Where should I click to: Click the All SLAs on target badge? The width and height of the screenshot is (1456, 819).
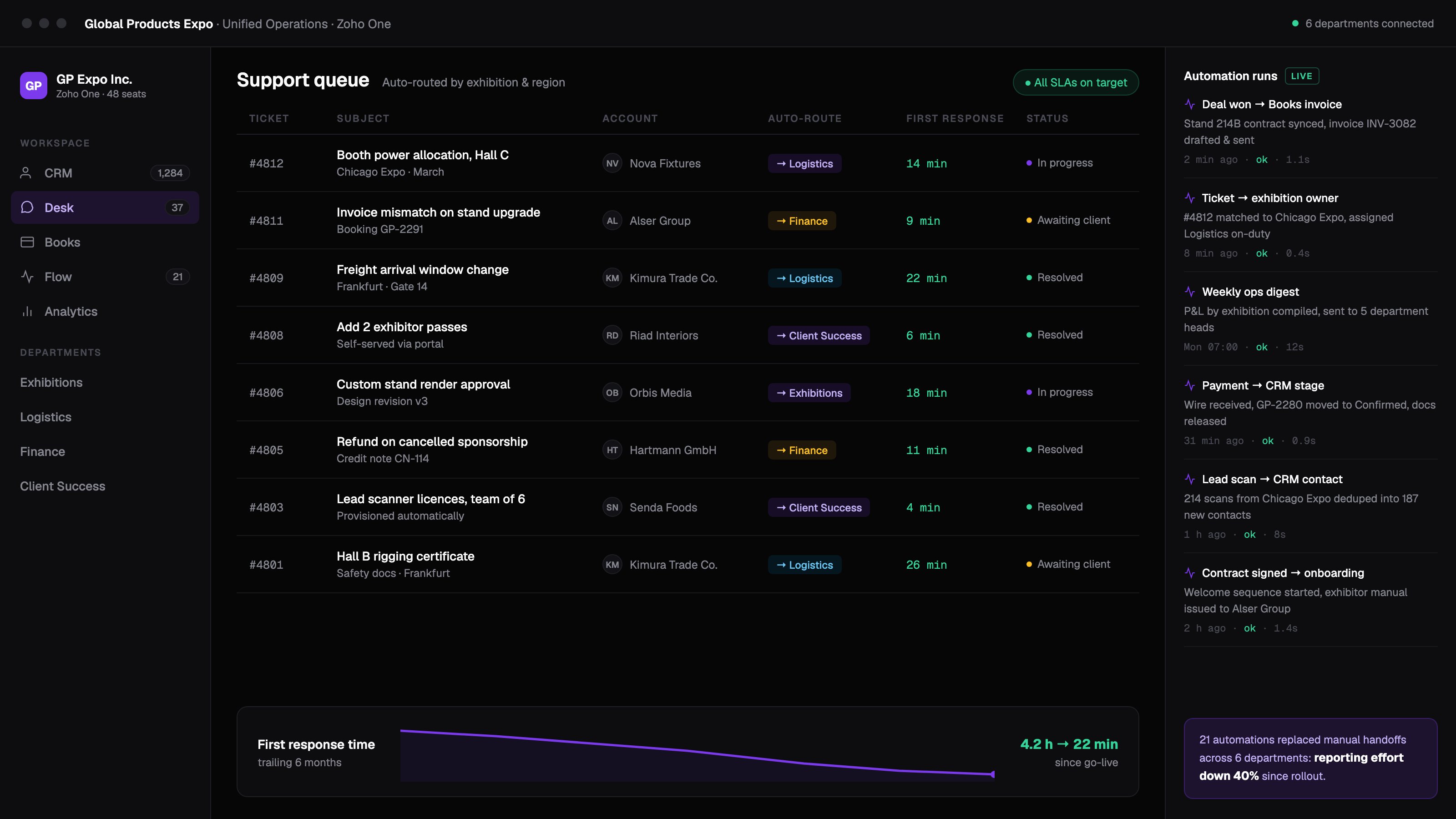tap(1076, 82)
